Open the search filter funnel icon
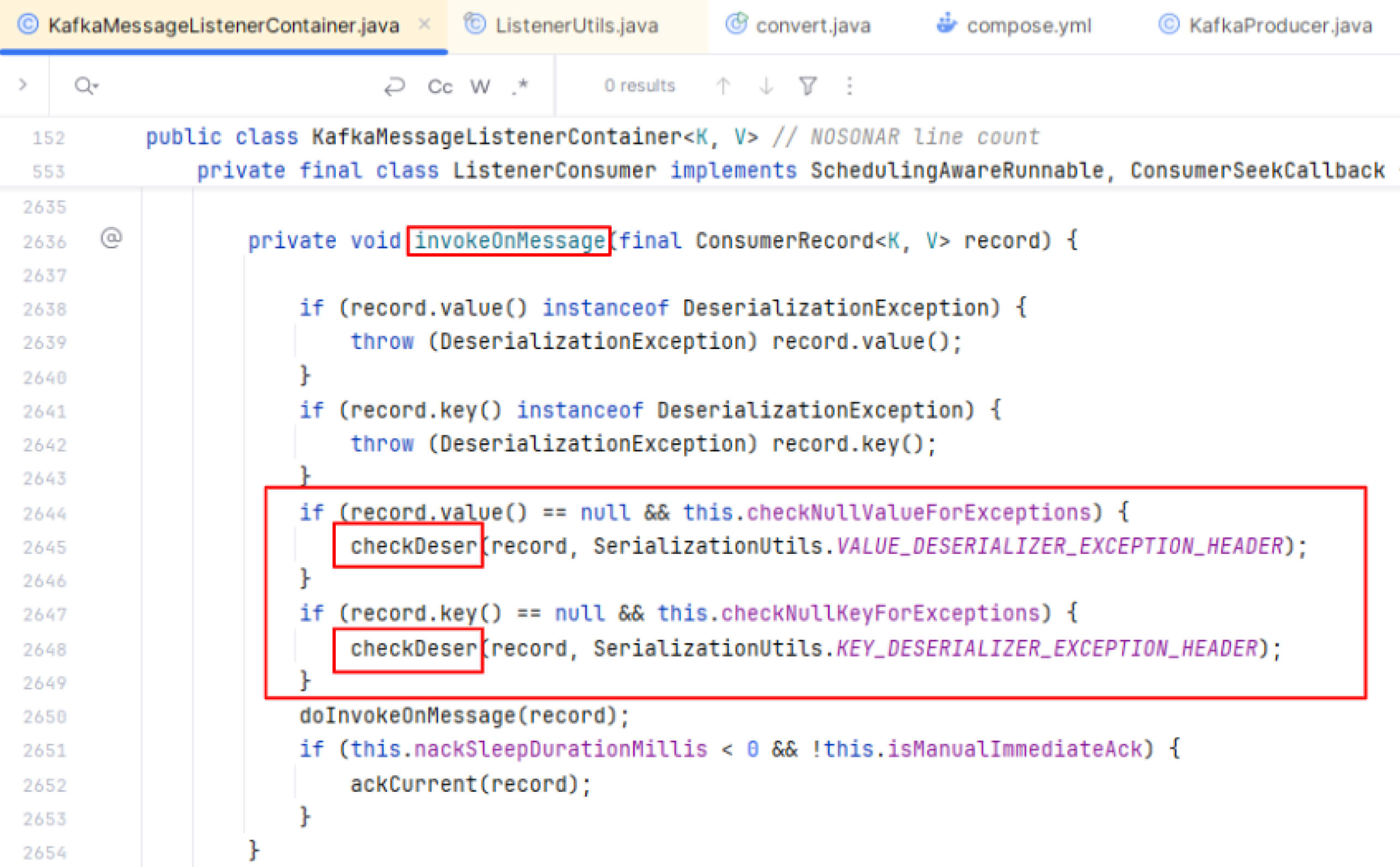This screenshot has width=1400, height=867. point(808,87)
